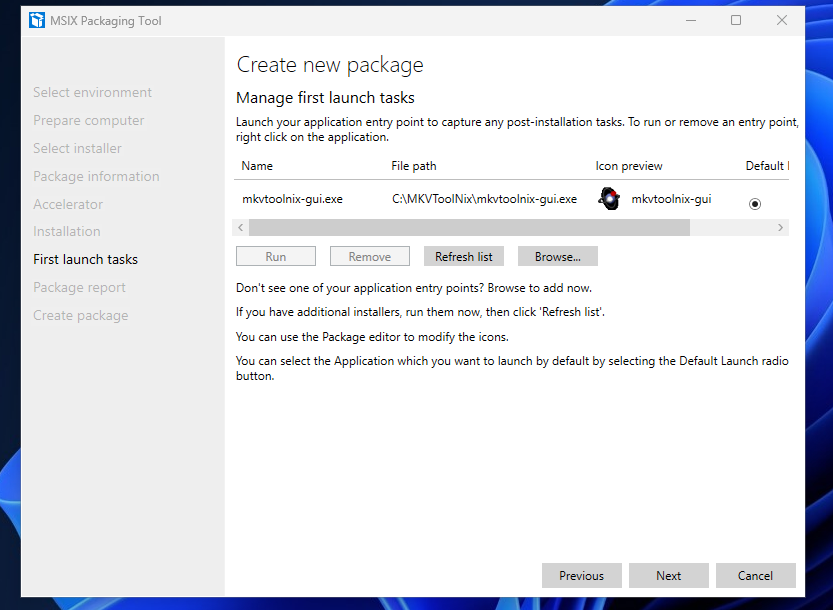Open the Select environment step

pyautogui.click(x=92, y=92)
